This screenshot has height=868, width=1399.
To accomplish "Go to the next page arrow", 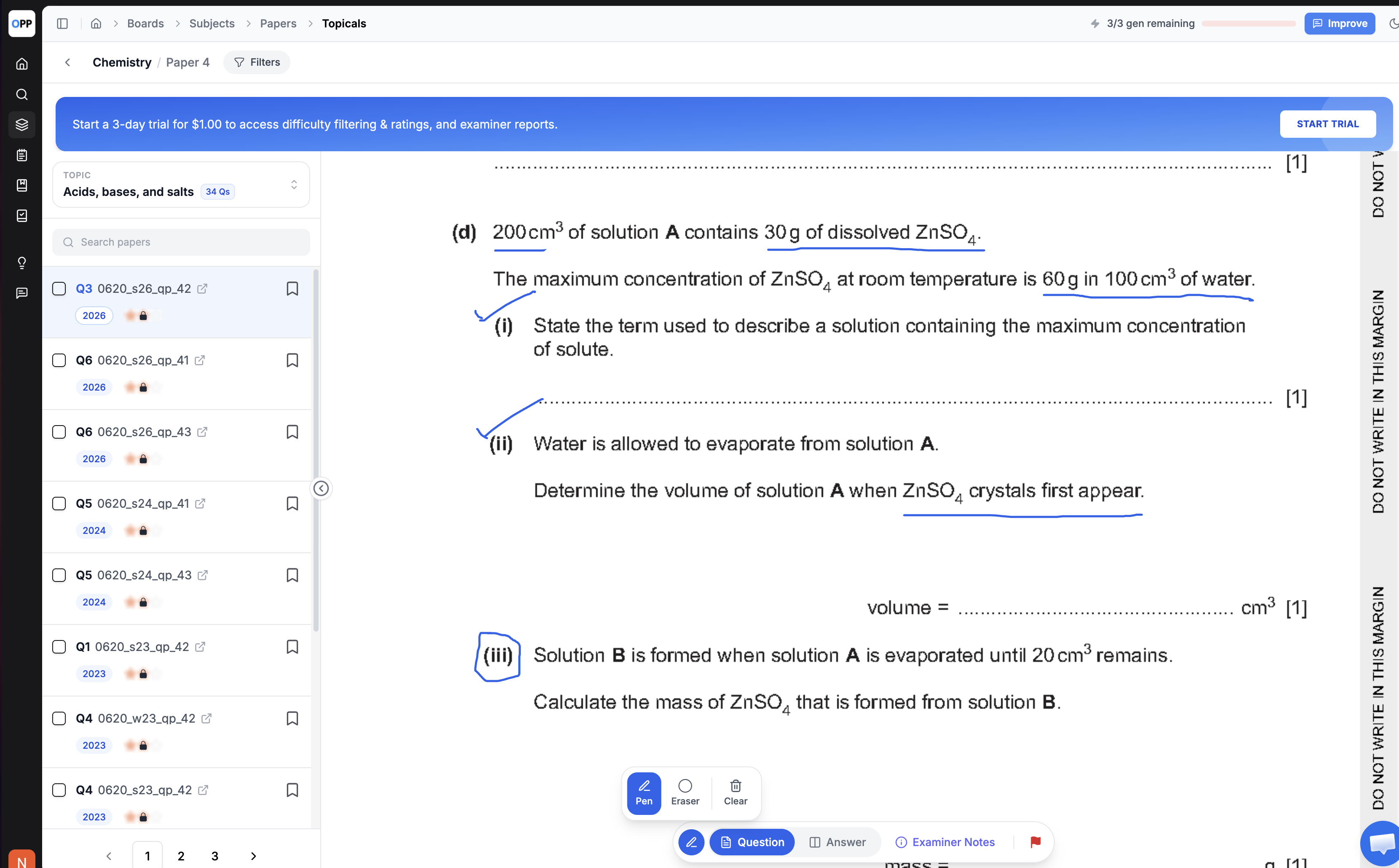I will pos(253,856).
